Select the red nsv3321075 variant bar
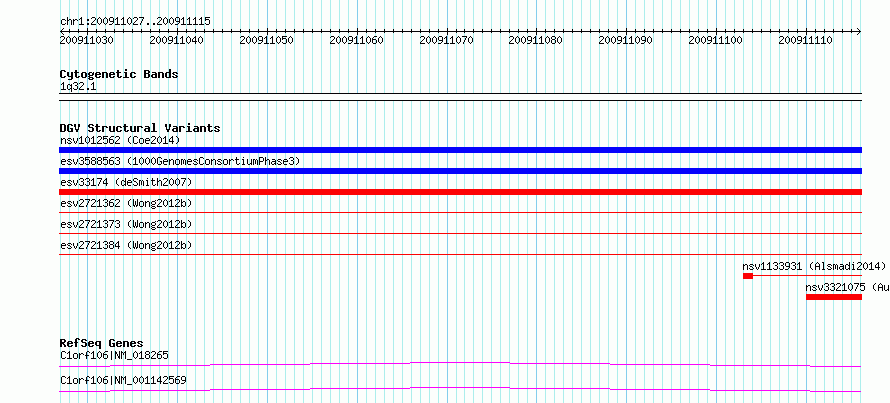 (x=834, y=297)
